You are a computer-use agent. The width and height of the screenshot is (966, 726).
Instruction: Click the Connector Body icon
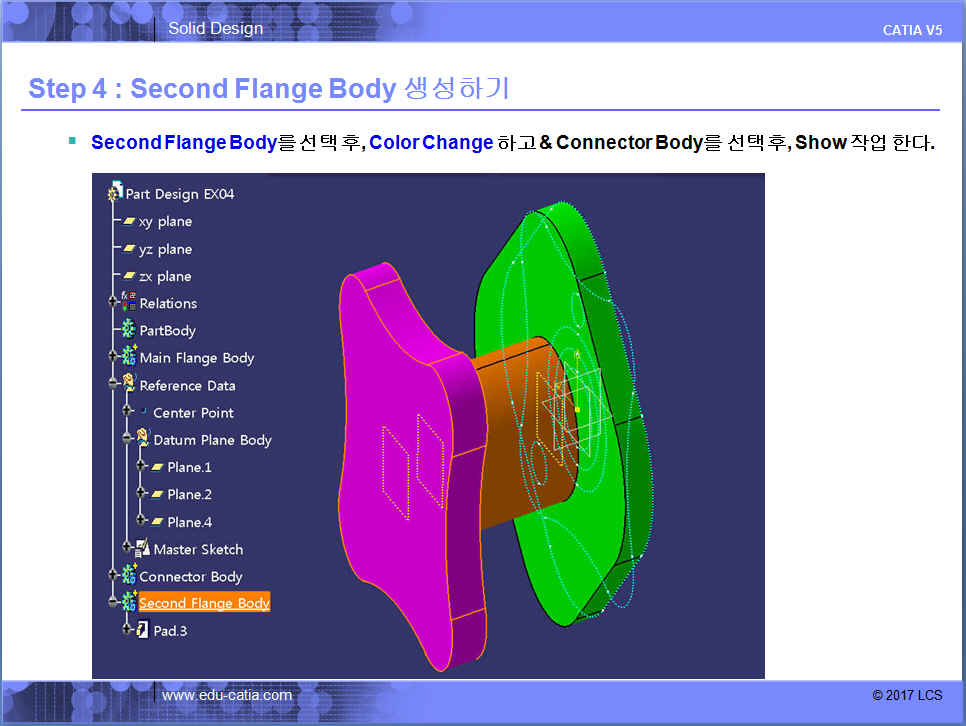(128, 576)
